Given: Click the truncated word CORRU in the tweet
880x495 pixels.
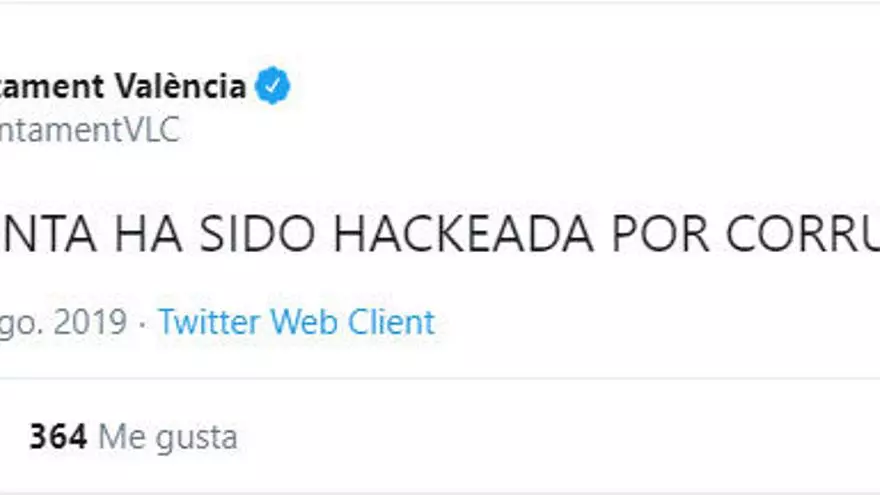Looking at the screenshot, I should tap(803, 233).
